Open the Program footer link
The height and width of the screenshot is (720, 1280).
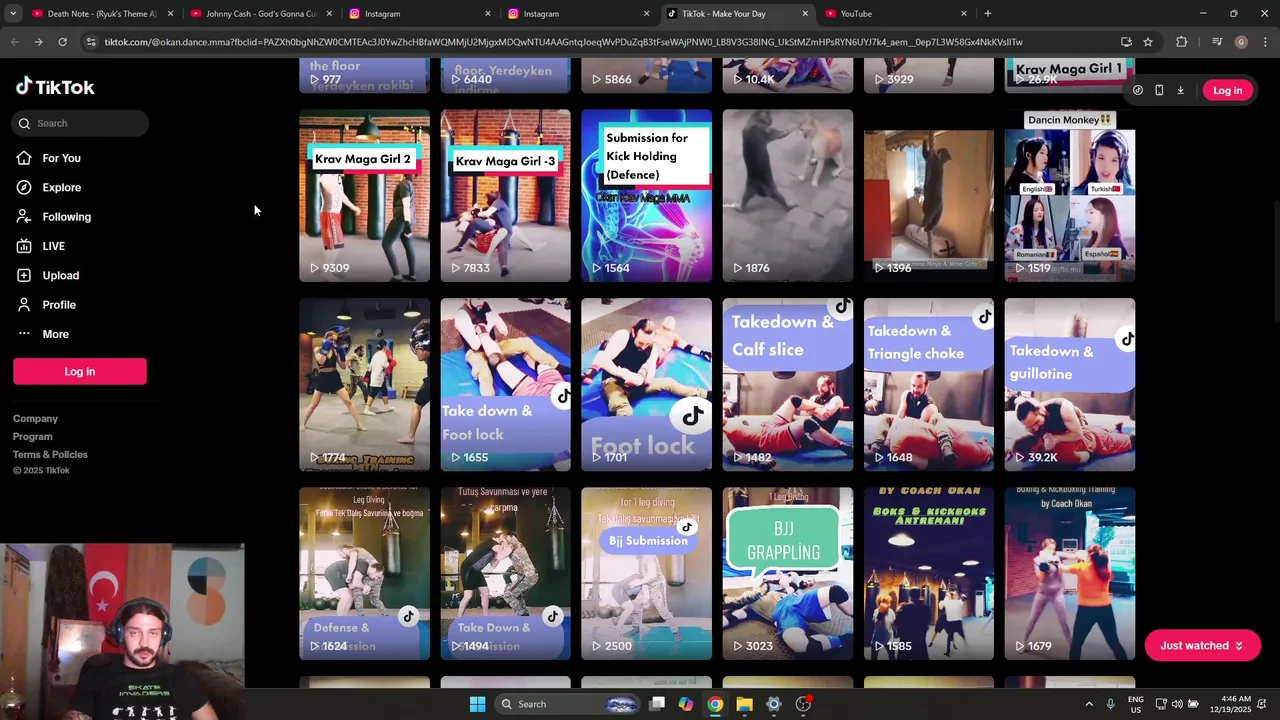click(x=32, y=437)
